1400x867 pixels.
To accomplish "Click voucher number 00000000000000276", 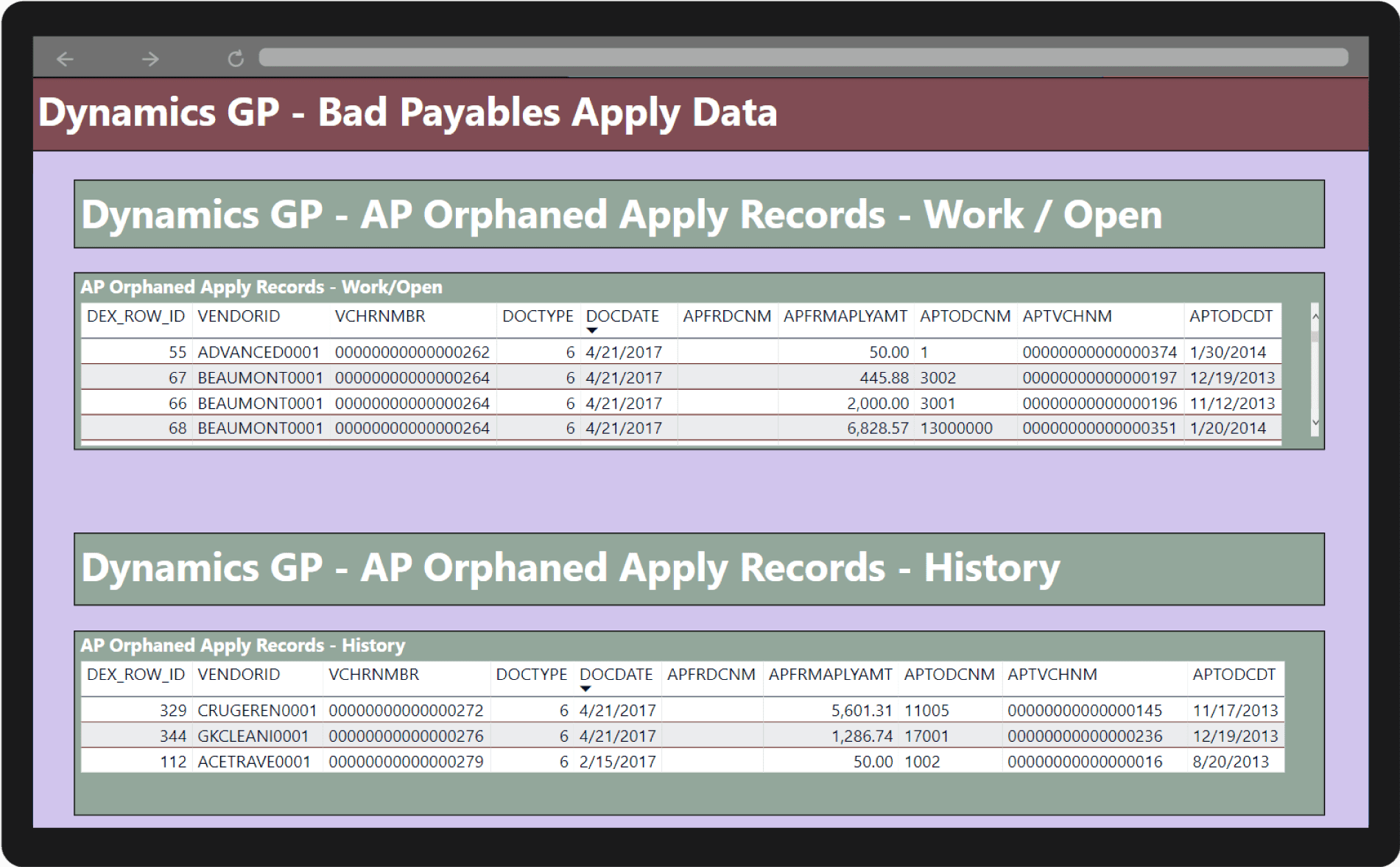I will coord(406,736).
